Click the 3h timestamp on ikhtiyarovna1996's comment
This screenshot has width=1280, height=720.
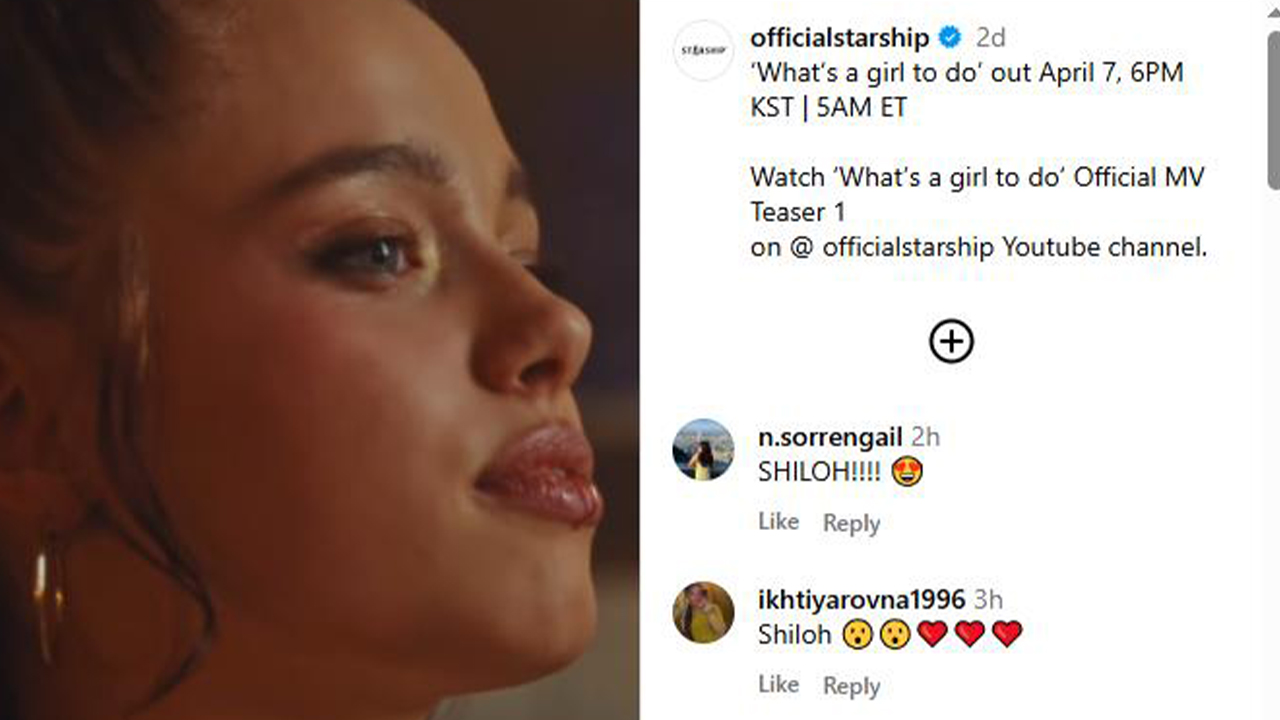(988, 600)
